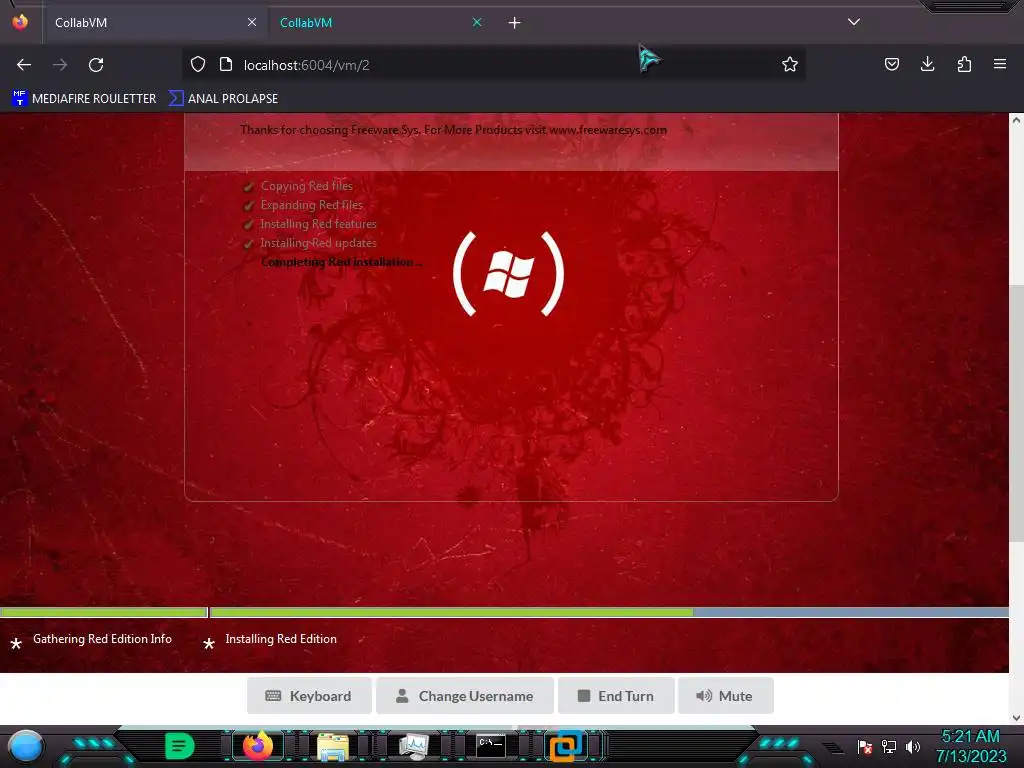This screenshot has height=768, width=1024.
Task: Click the Change Username button
Action: pyautogui.click(x=465, y=696)
